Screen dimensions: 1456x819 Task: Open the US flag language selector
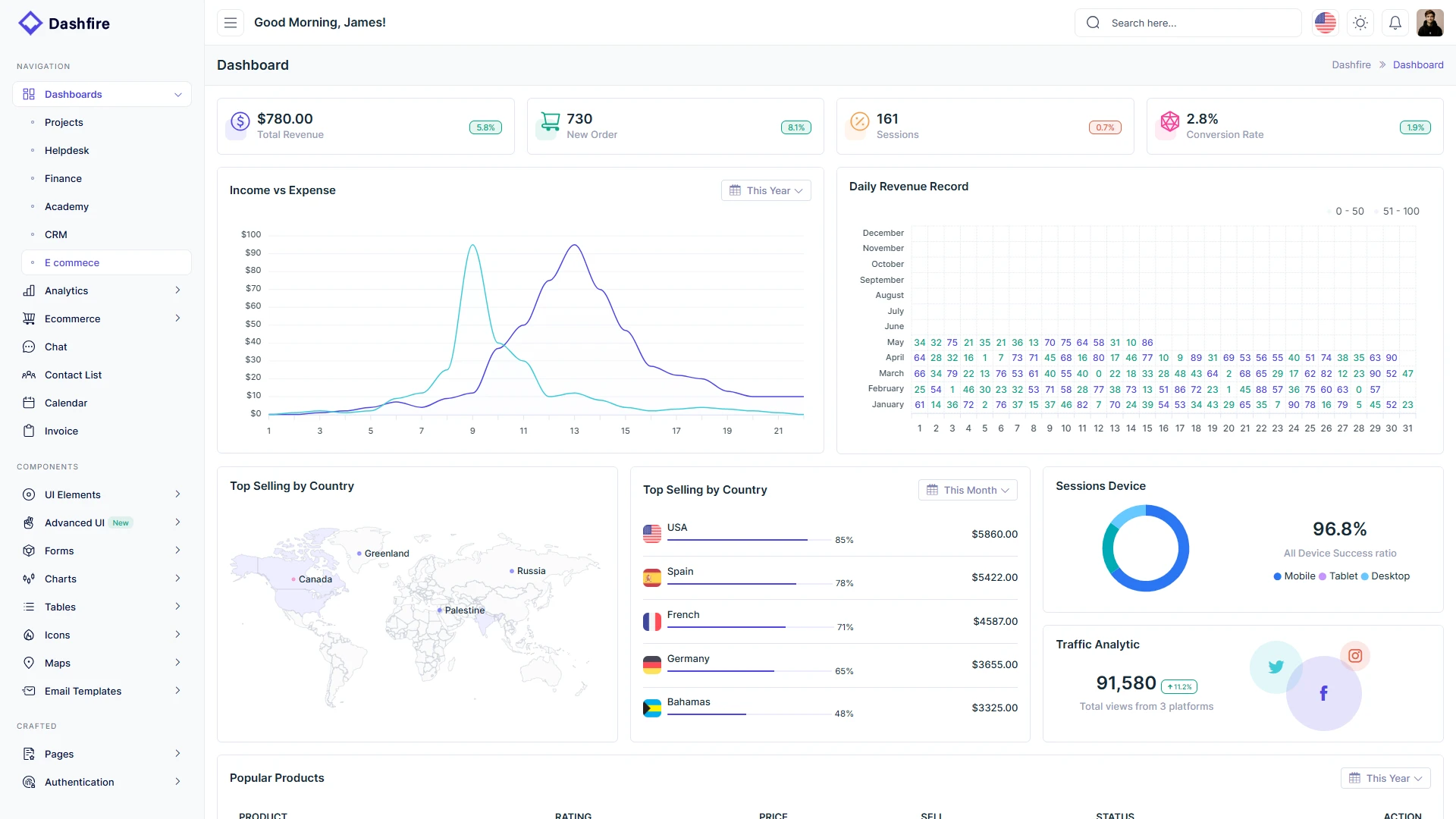coord(1326,23)
